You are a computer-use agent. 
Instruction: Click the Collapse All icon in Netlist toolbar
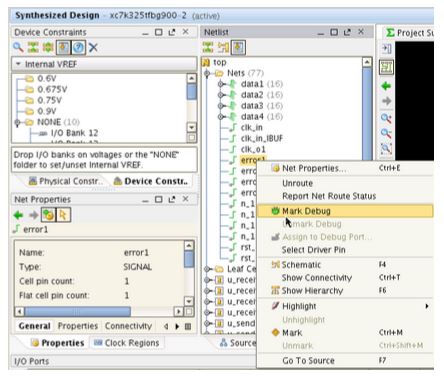click(208, 47)
